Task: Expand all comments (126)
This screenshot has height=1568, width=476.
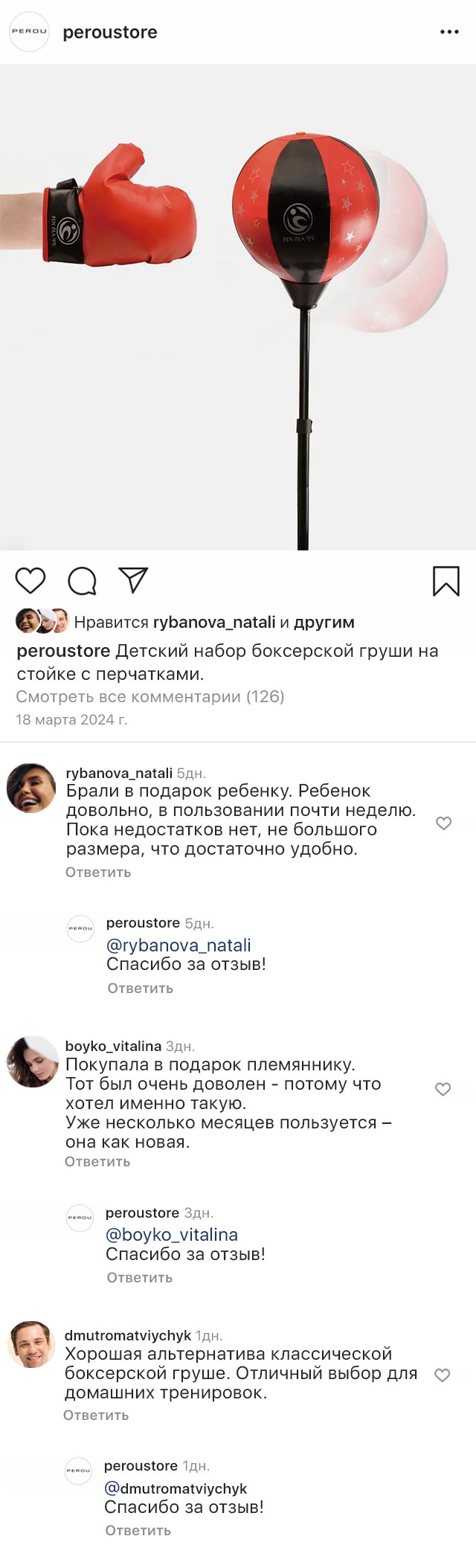Action: (150, 696)
